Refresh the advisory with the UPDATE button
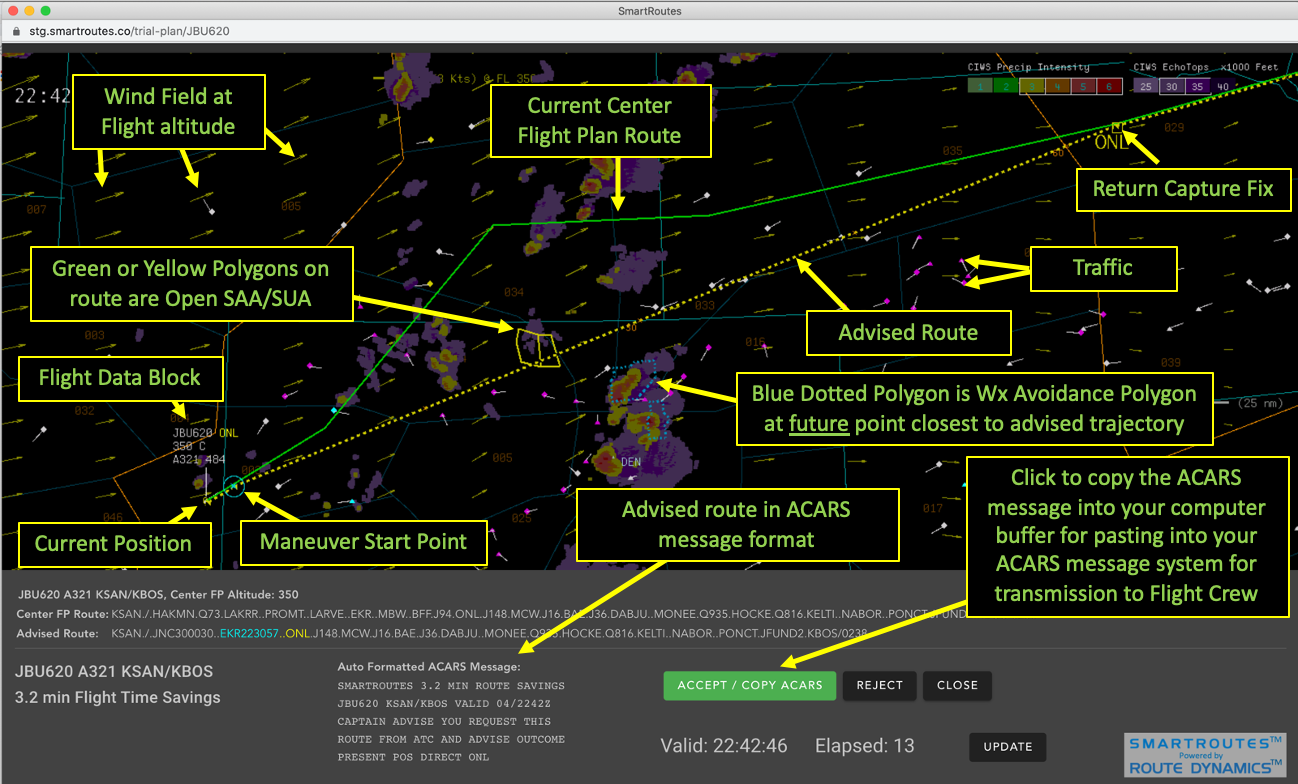The image size is (1298, 784). [x=1008, y=746]
